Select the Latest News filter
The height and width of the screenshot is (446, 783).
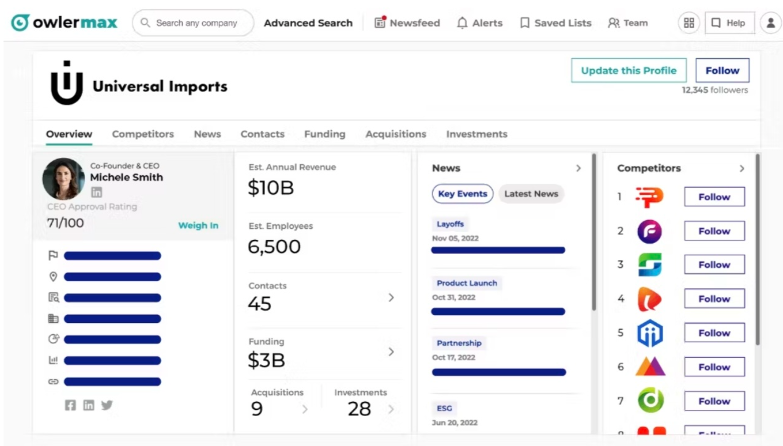coord(531,194)
